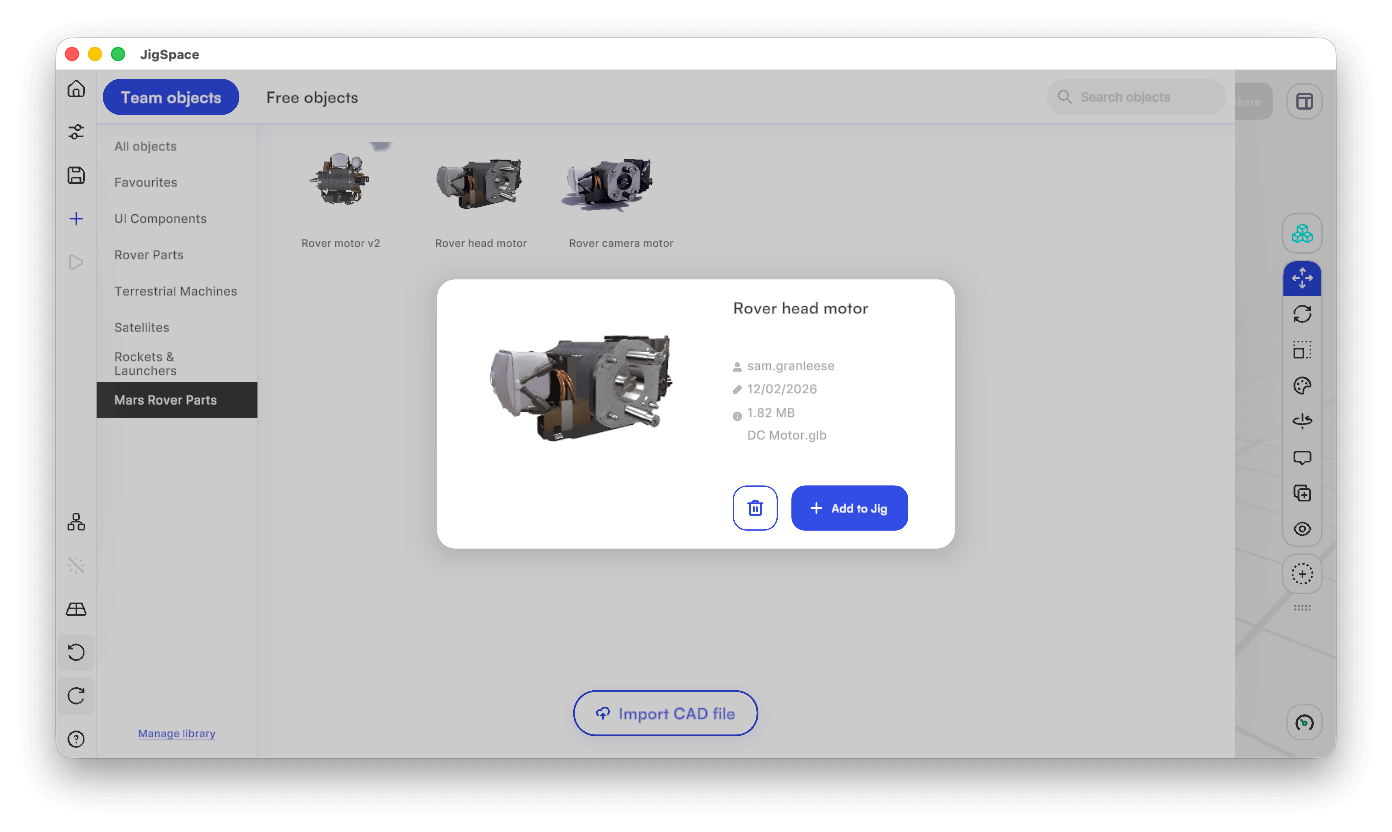Click the Rover head motor dialog title
1392x832 pixels.
[x=801, y=308]
